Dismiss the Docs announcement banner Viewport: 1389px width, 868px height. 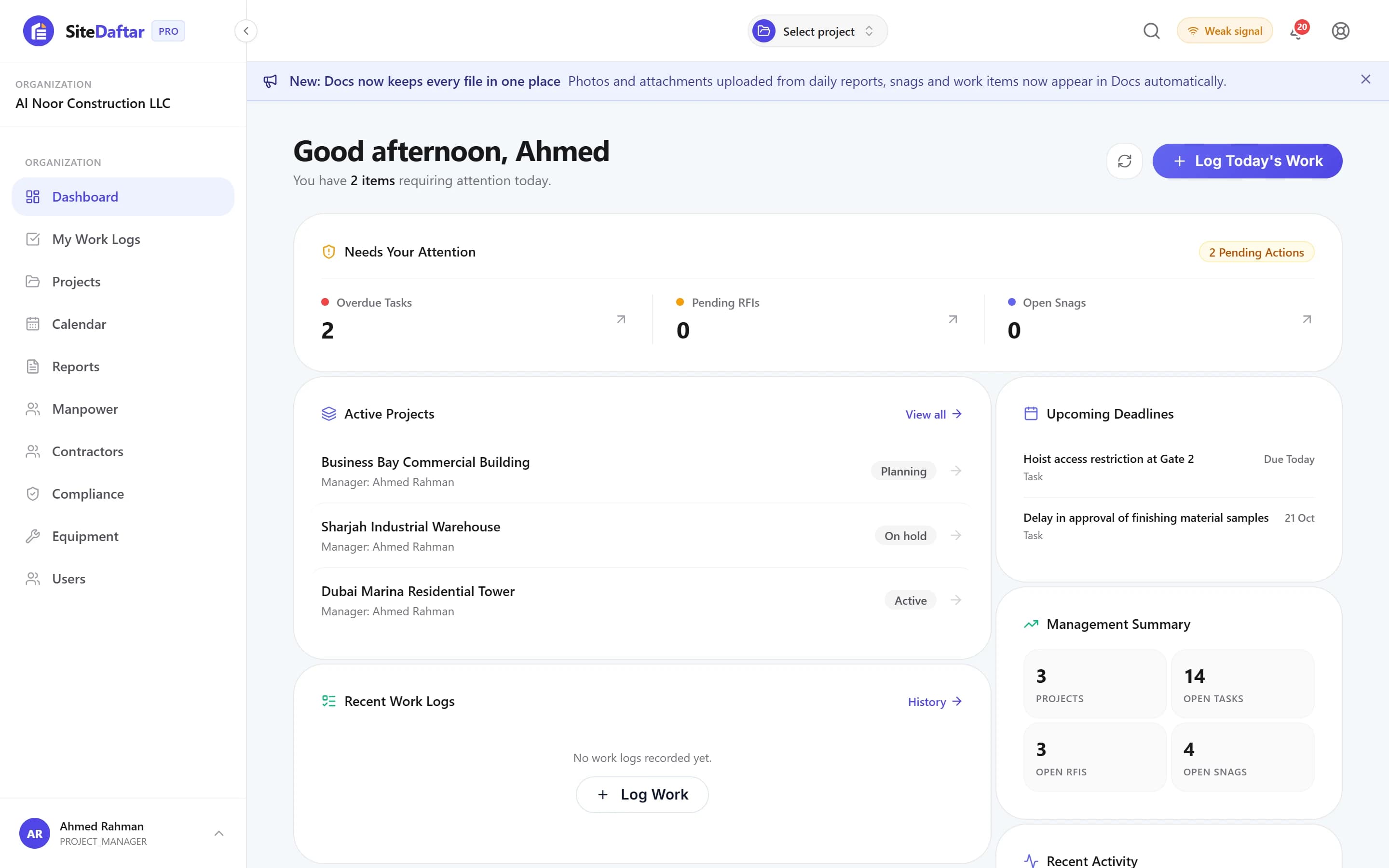pyautogui.click(x=1365, y=80)
